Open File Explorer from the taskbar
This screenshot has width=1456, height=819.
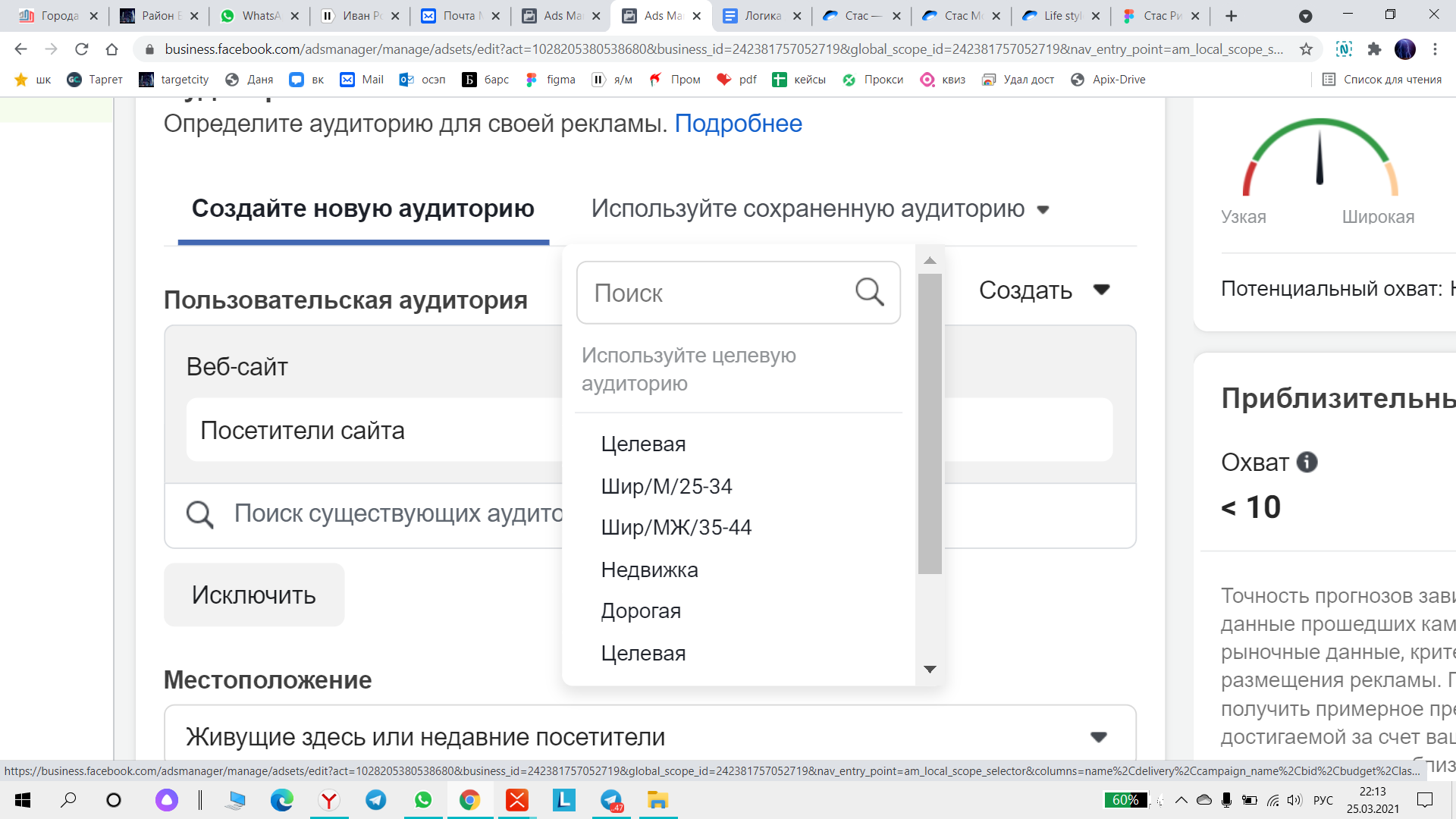pos(657,800)
